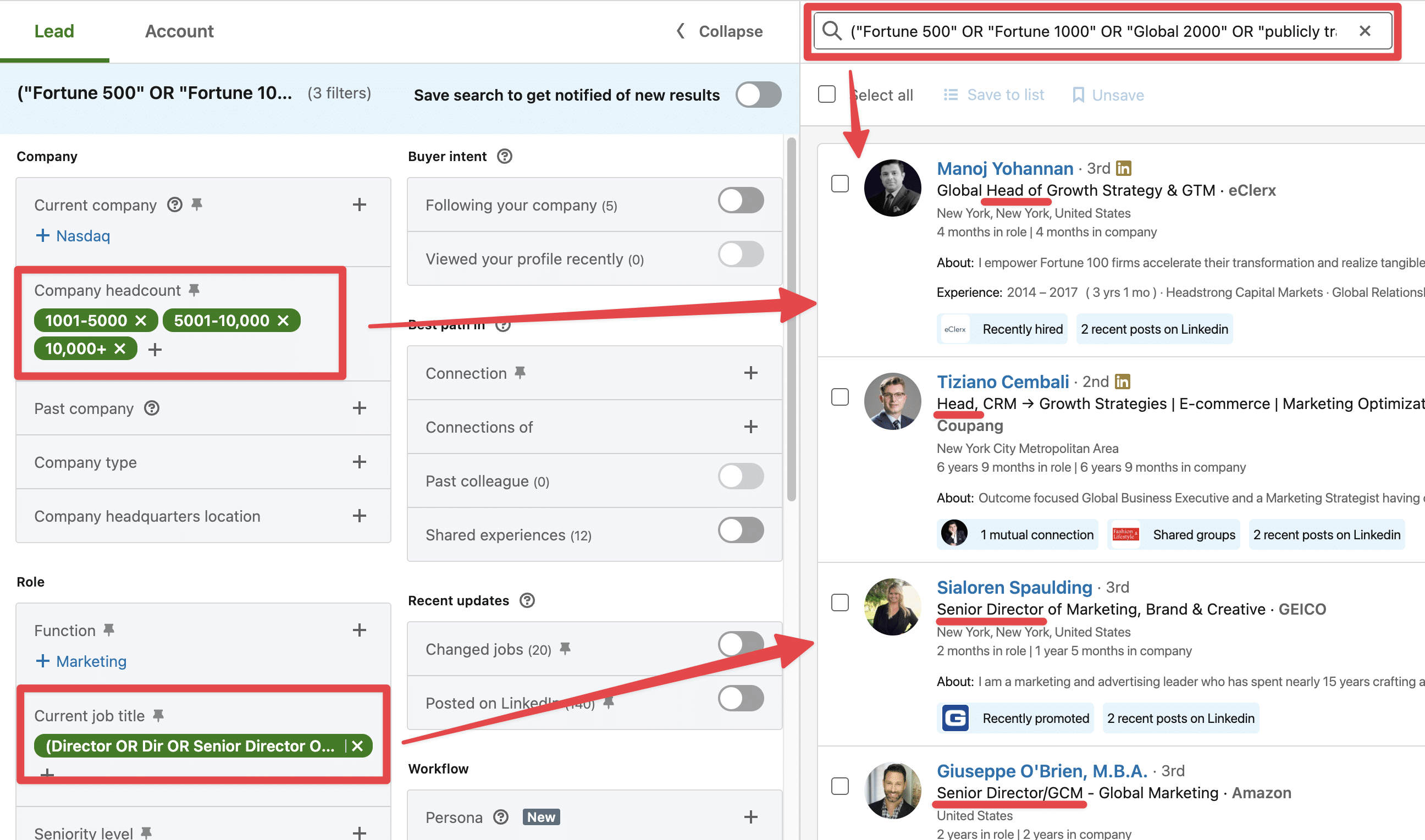This screenshot has width=1425, height=840.
Task: Remove the 1001-5000 headcount chip
Action: pyautogui.click(x=141, y=320)
